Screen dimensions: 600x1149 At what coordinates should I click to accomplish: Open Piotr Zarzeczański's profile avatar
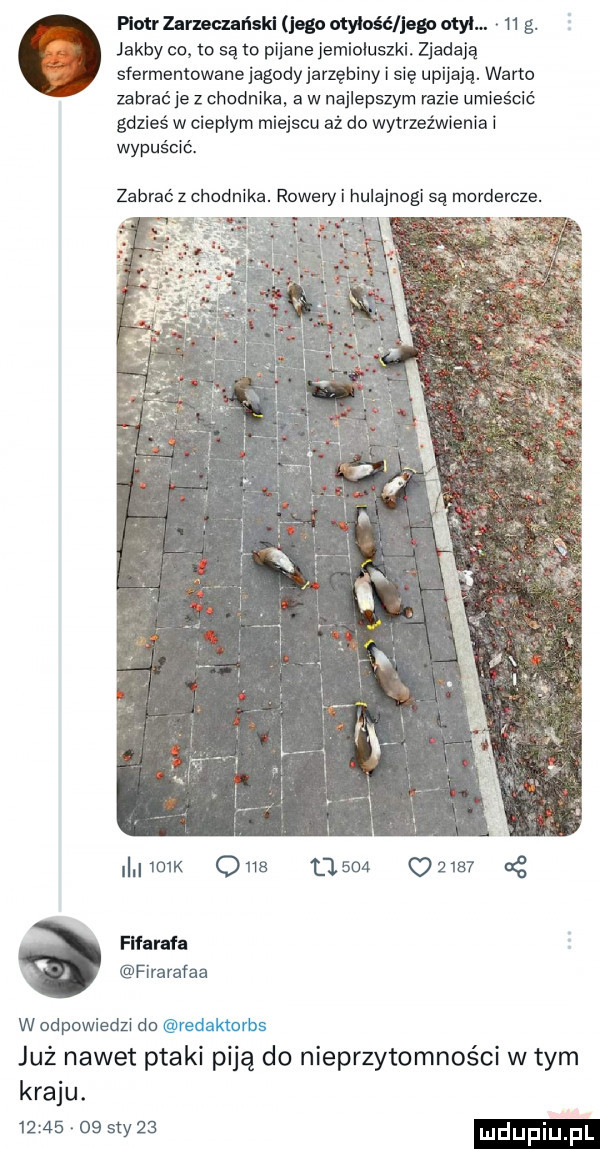coord(59,56)
